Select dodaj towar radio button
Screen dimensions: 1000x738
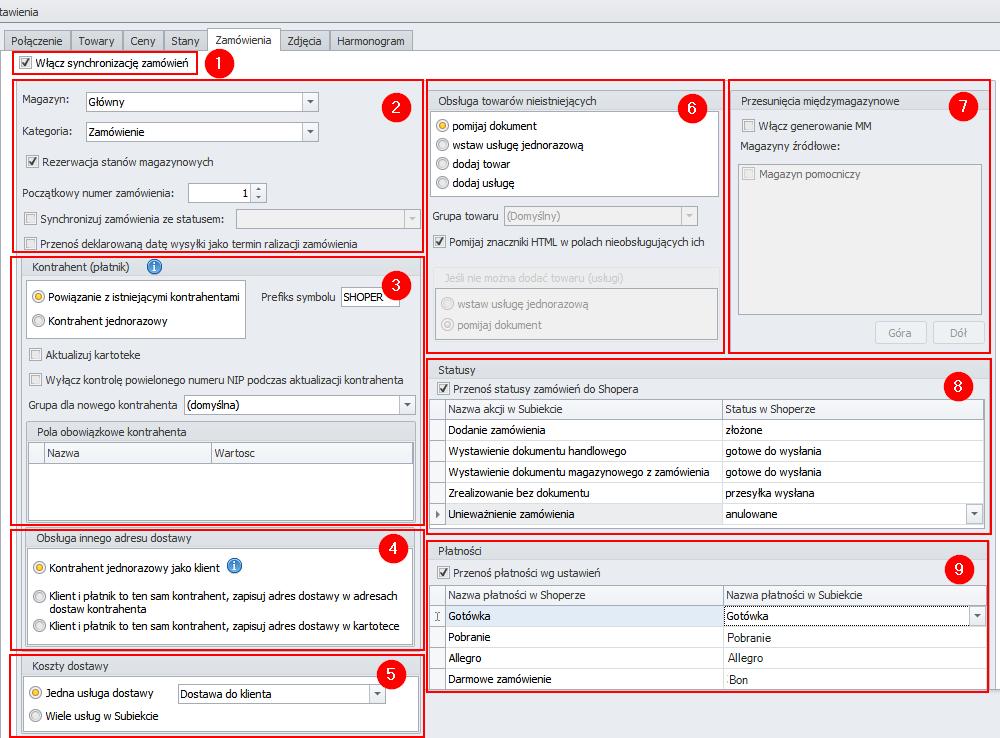(x=442, y=164)
